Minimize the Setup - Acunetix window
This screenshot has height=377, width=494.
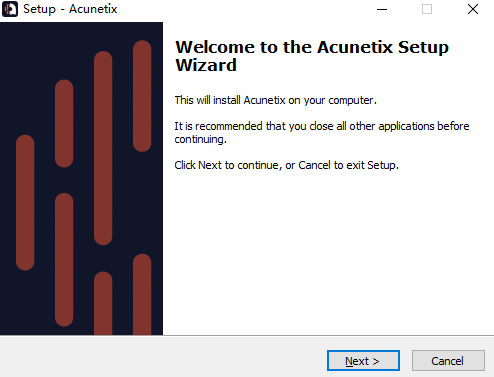point(382,9)
